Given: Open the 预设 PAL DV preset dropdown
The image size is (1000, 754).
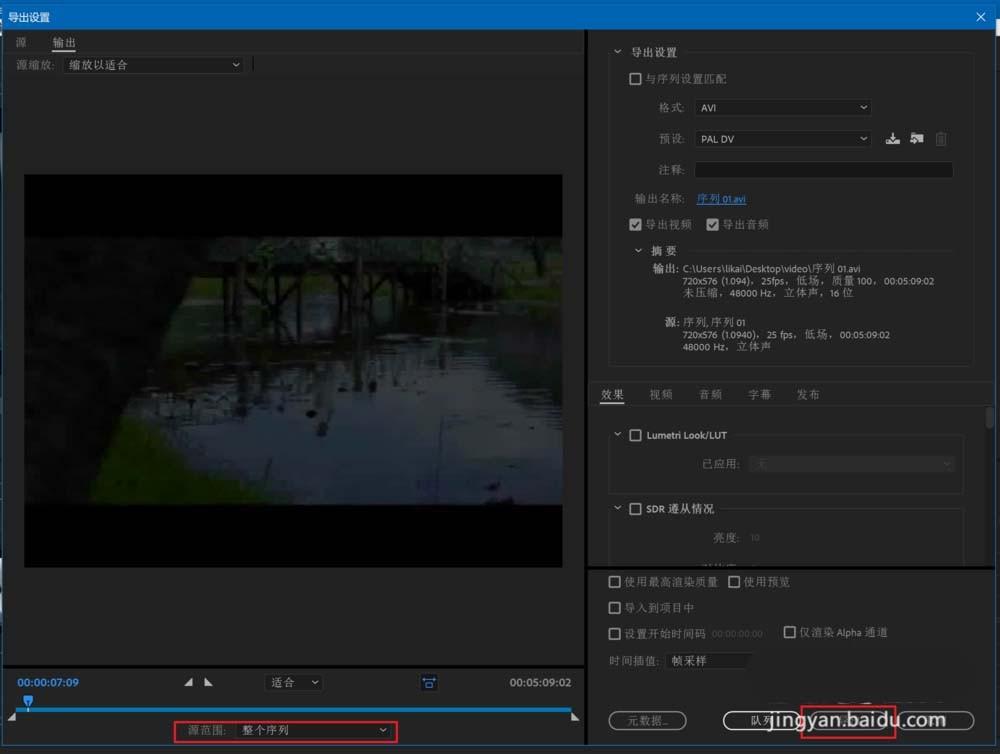Looking at the screenshot, I should [782, 139].
